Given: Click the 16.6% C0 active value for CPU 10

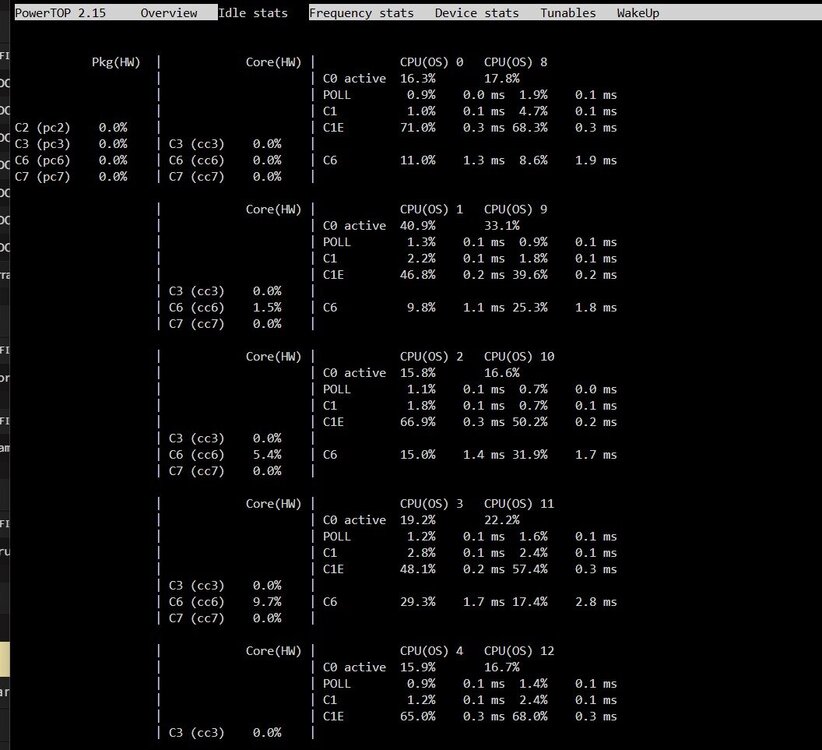Looking at the screenshot, I should click(502, 373).
